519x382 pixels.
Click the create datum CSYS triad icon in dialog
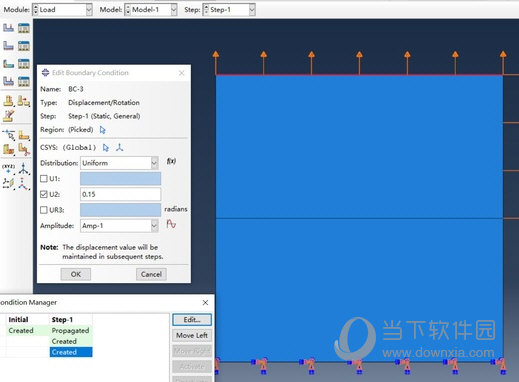[119, 147]
